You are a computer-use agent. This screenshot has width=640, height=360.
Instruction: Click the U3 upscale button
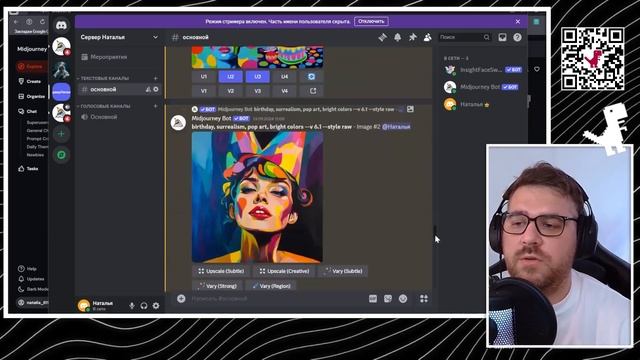[x=258, y=76]
